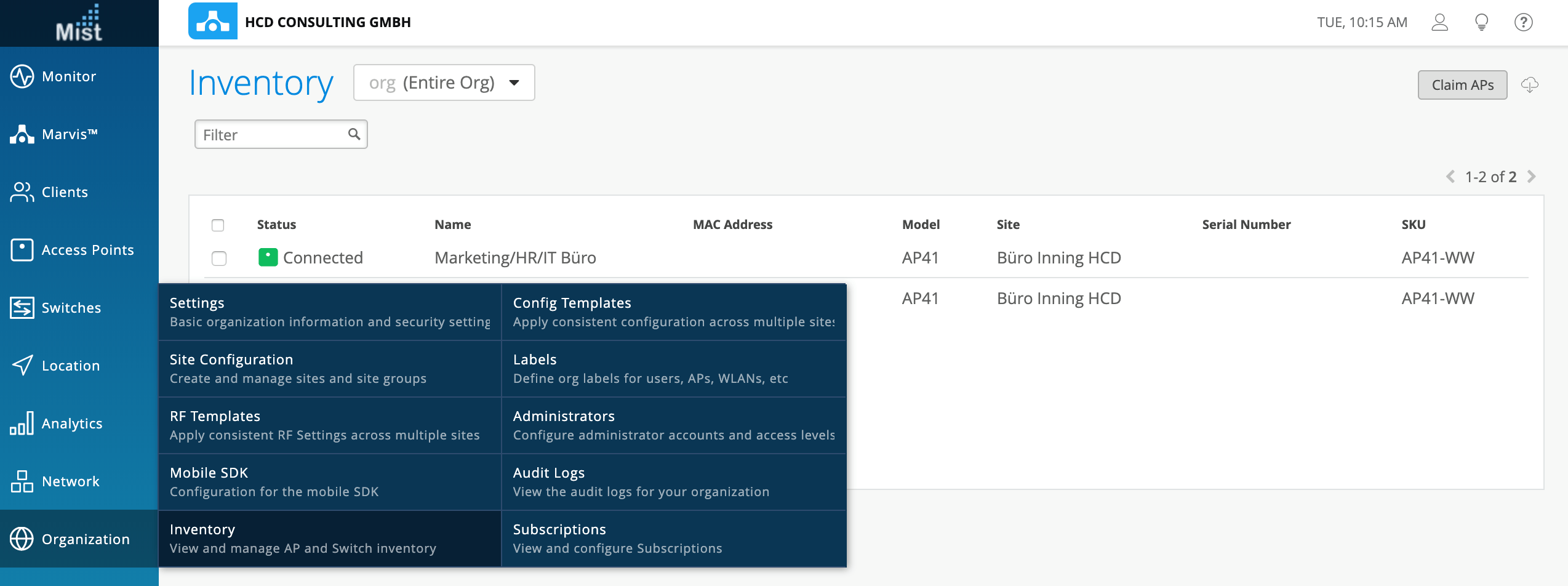Click the cloud download icon beside Claim APs
The image size is (1568, 586).
1529,85
